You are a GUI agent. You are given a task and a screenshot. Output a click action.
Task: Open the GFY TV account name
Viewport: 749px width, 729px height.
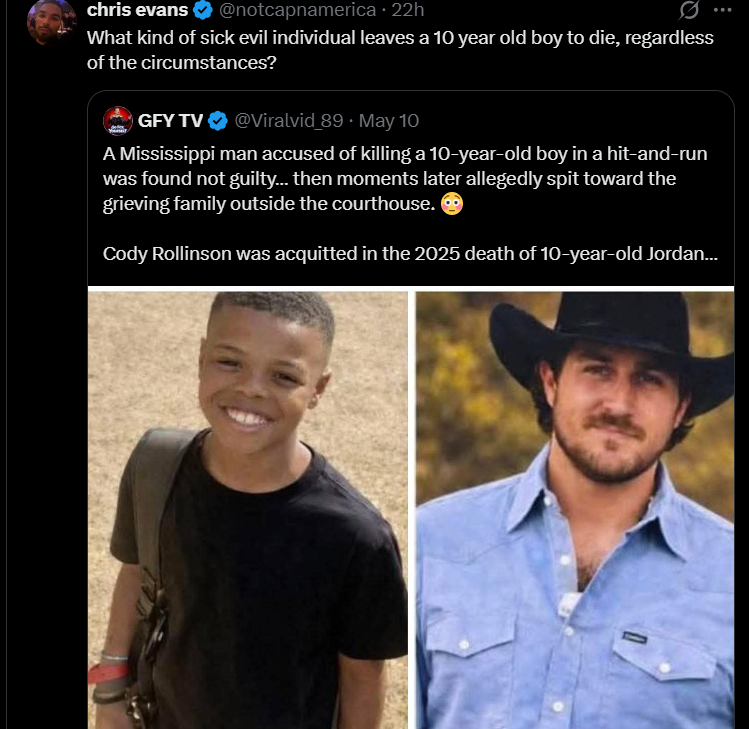click(171, 121)
